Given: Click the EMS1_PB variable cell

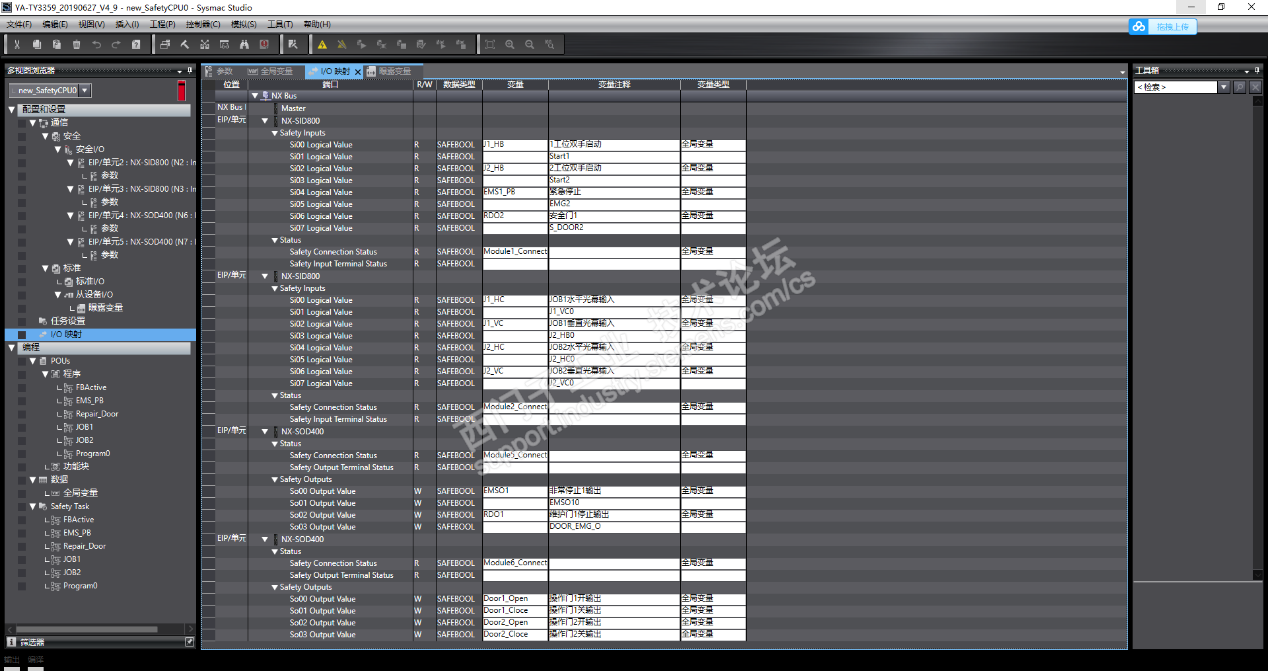Looking at the screenshot, I should point(515,192).
